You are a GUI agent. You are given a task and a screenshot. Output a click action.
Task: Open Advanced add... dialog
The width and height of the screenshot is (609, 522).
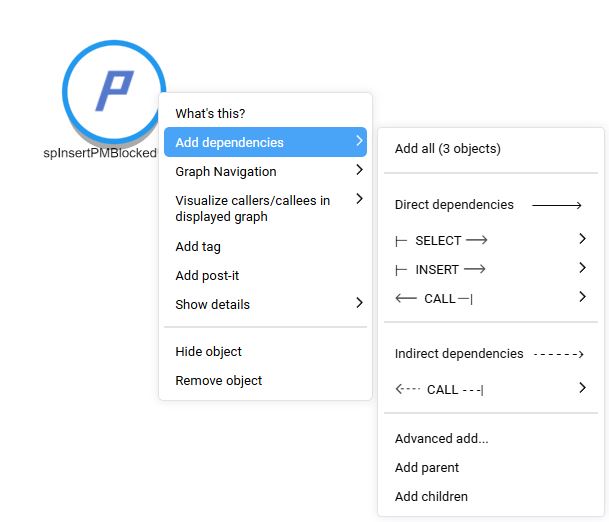point(441,438)
